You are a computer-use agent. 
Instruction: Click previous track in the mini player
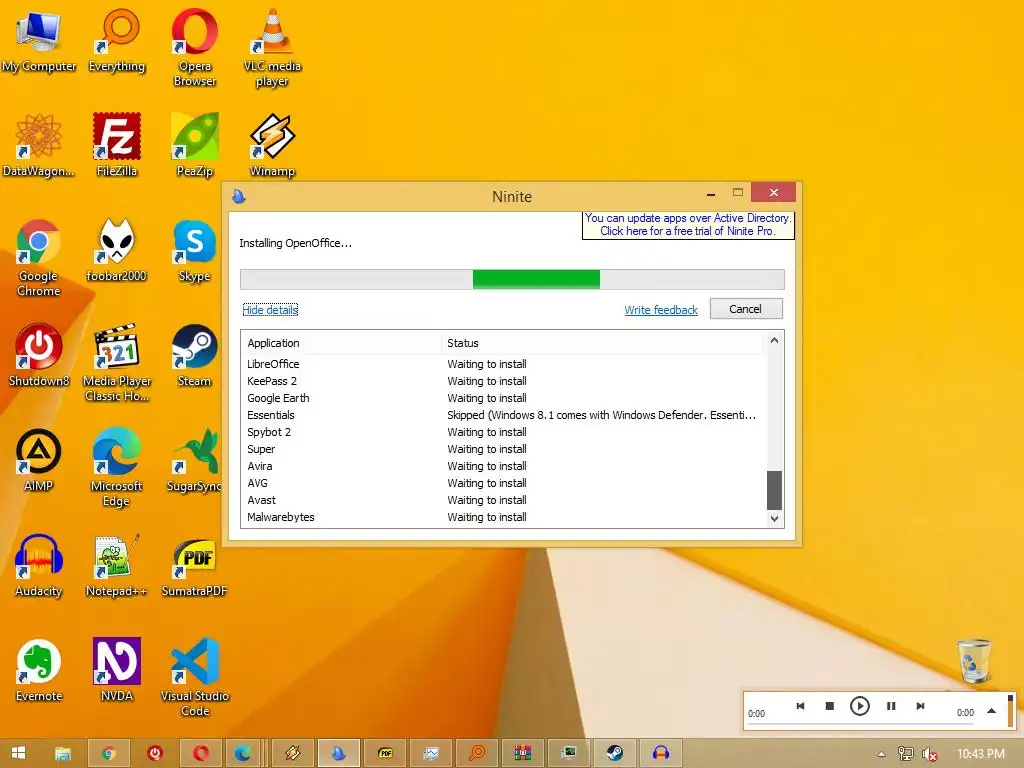point(800,706)
